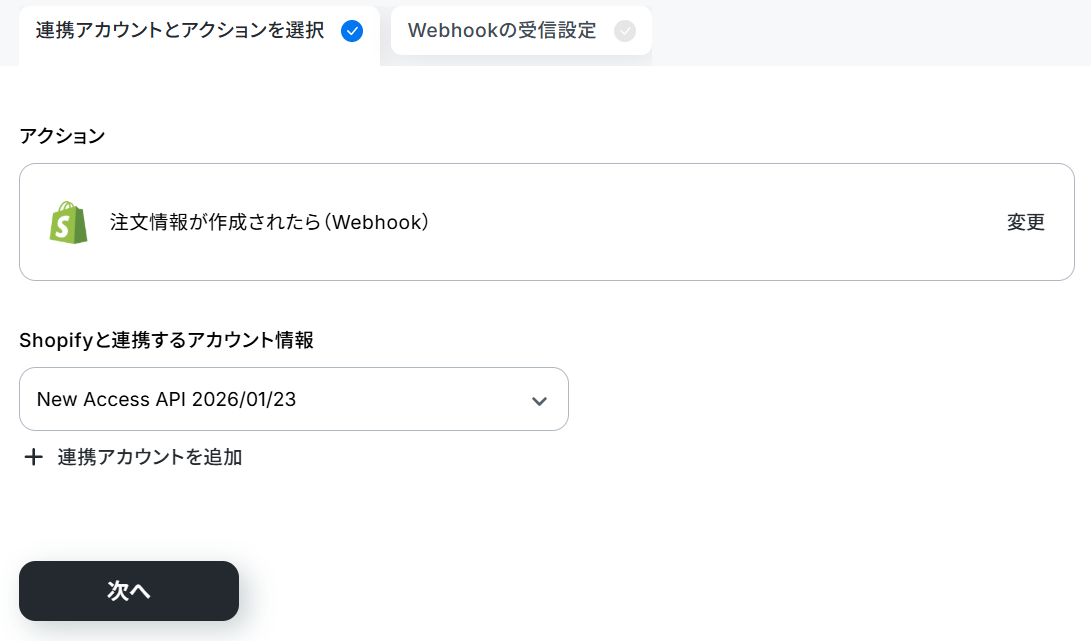The width and height of the screenshot is (1091, 641).
Task: Open the New Access API 2026/01/23 dropdown
Action: tap(294, 399)
